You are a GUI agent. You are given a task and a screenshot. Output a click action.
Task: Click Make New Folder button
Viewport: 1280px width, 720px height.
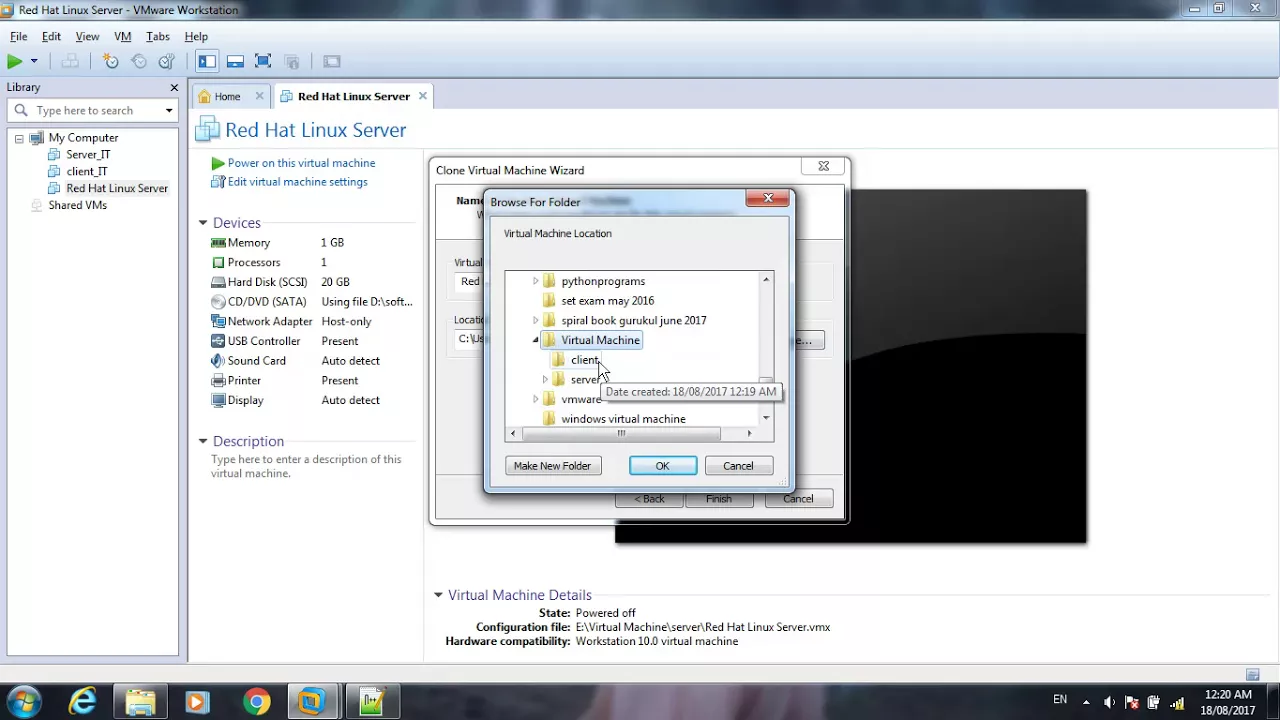pos(552,466)
